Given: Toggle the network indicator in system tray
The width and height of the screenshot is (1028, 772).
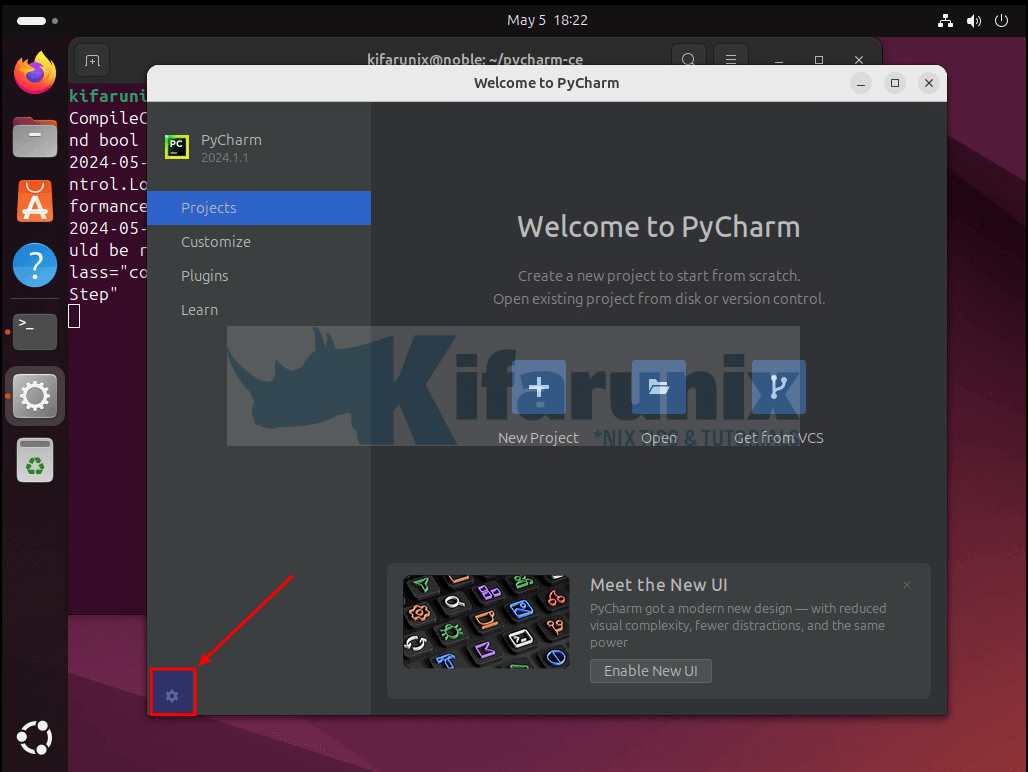Looking at the screenshot, I should (945, 20).
